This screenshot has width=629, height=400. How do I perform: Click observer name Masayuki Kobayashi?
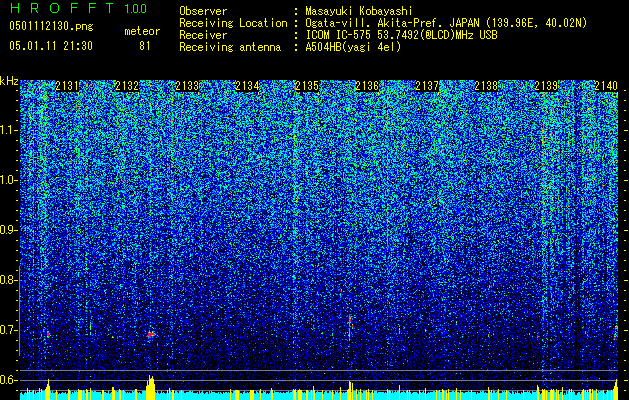tap(359, 11)
